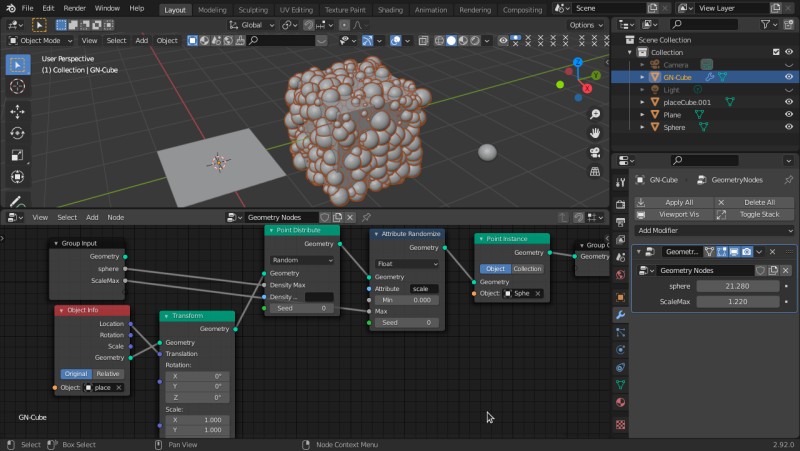Collapse the Transform node
Viewport: 800px width, 451px height.
click(x=166, y=316)
